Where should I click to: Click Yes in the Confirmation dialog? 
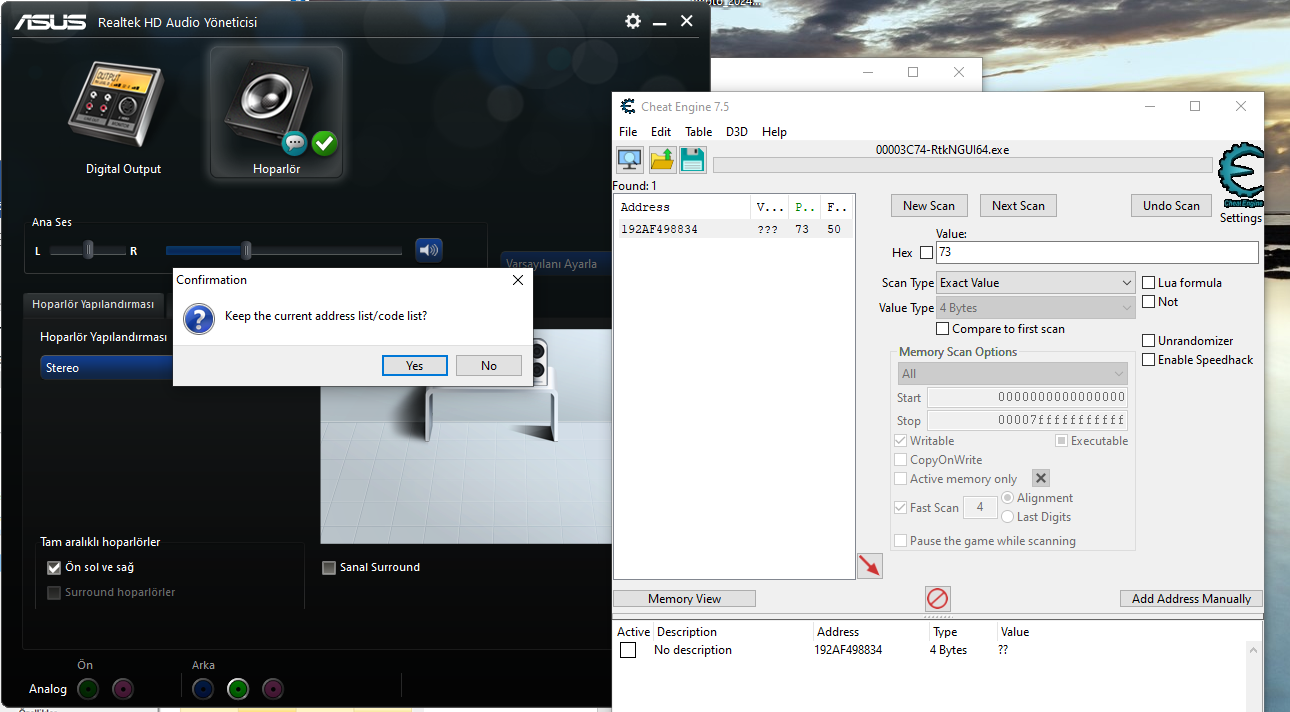pos(415,366)
